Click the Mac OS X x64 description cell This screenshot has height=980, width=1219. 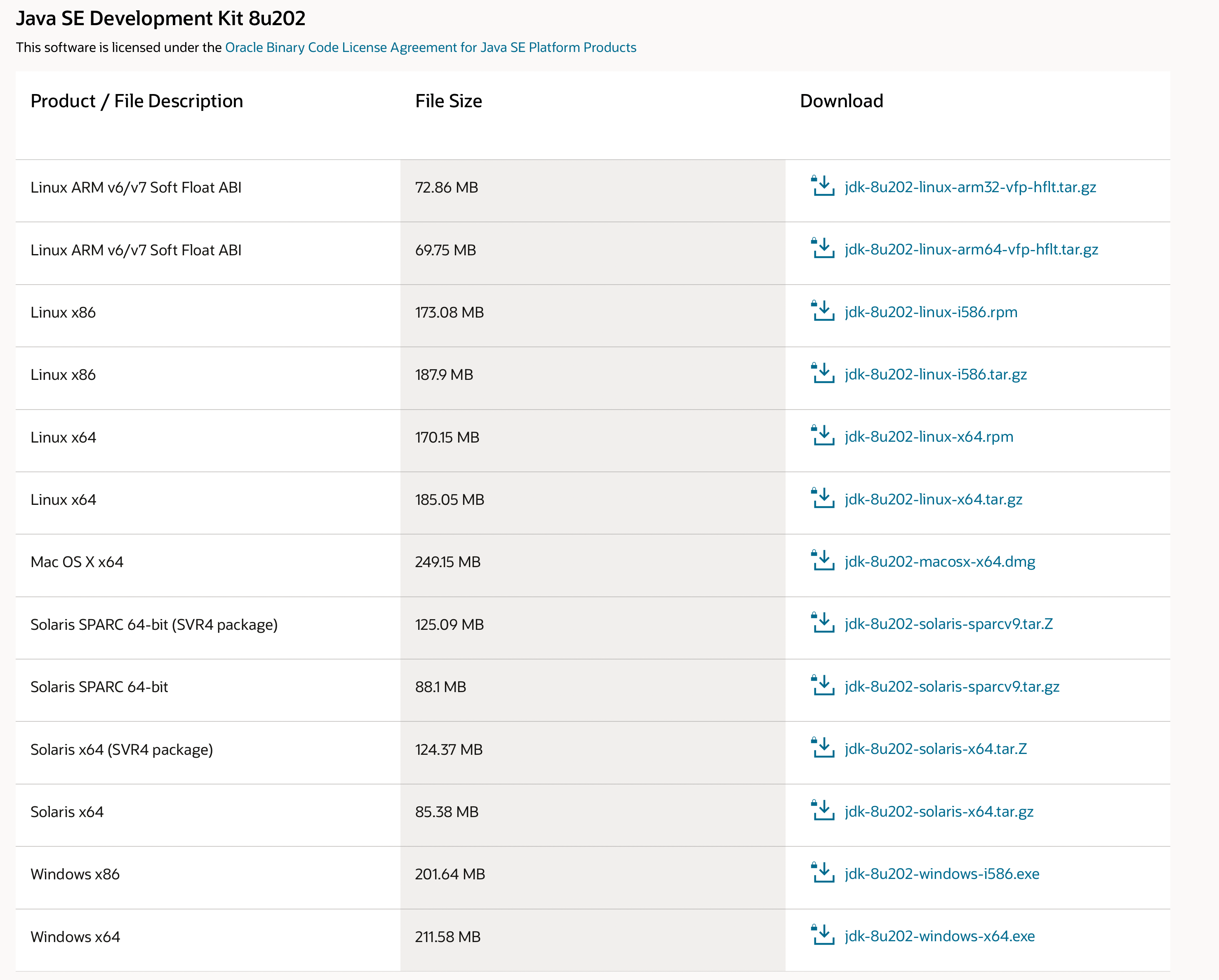(208, 565)
